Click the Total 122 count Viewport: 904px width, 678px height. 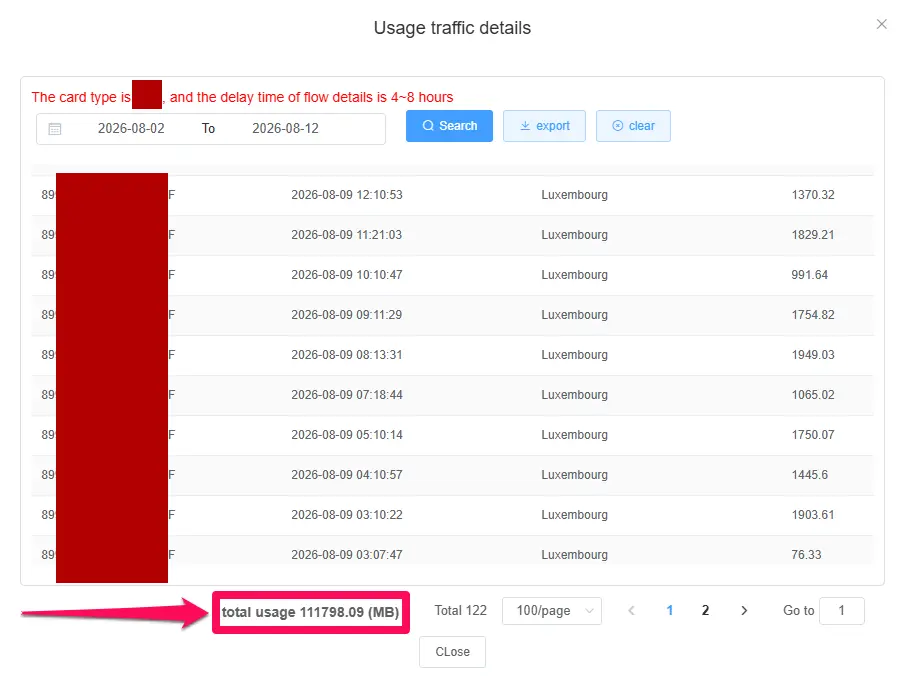coord(461,611)
